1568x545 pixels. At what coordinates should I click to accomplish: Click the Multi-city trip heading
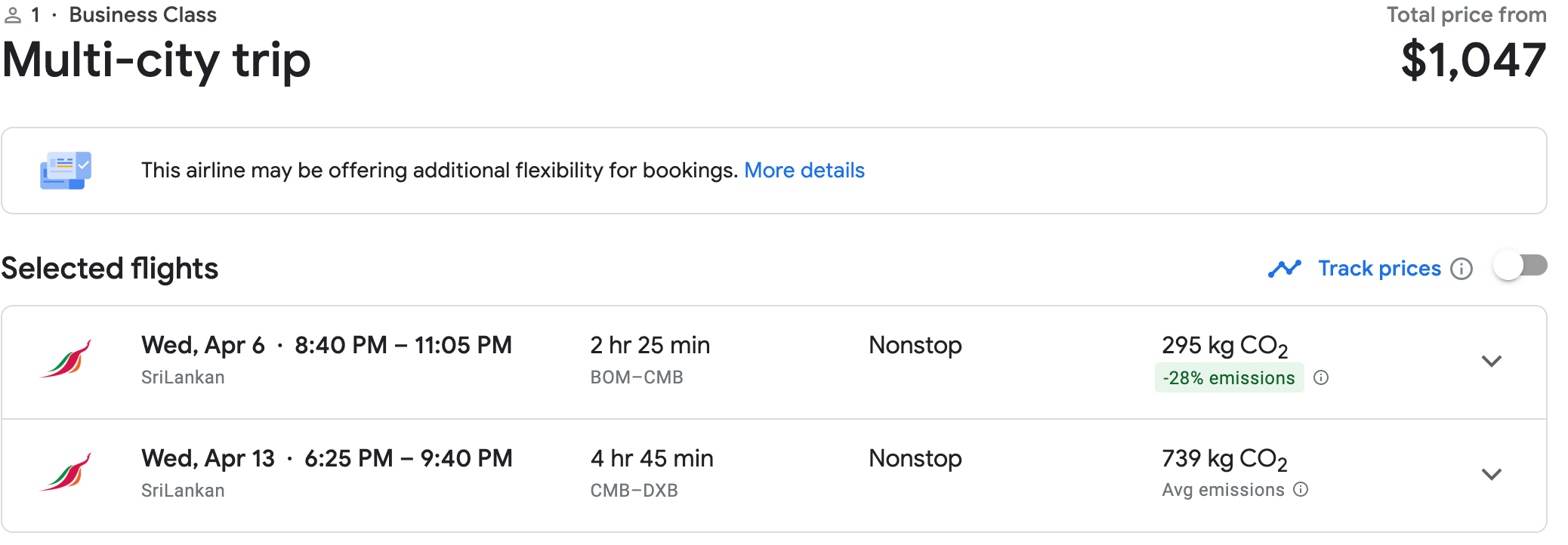156,60
